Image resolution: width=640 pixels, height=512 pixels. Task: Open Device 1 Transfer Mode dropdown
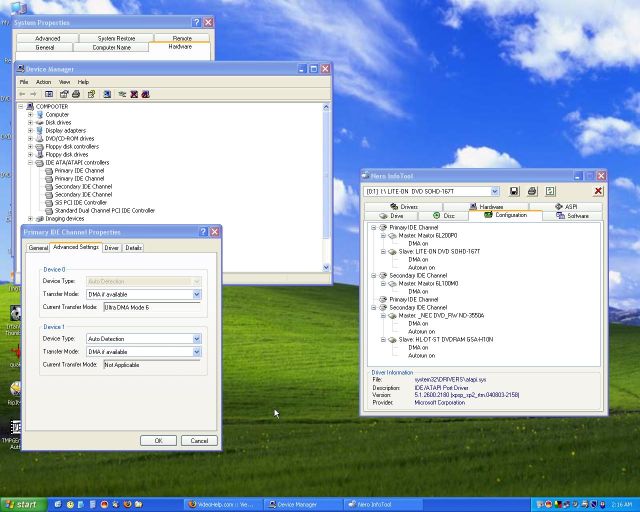pyautogui.click(x=197, y=352)
